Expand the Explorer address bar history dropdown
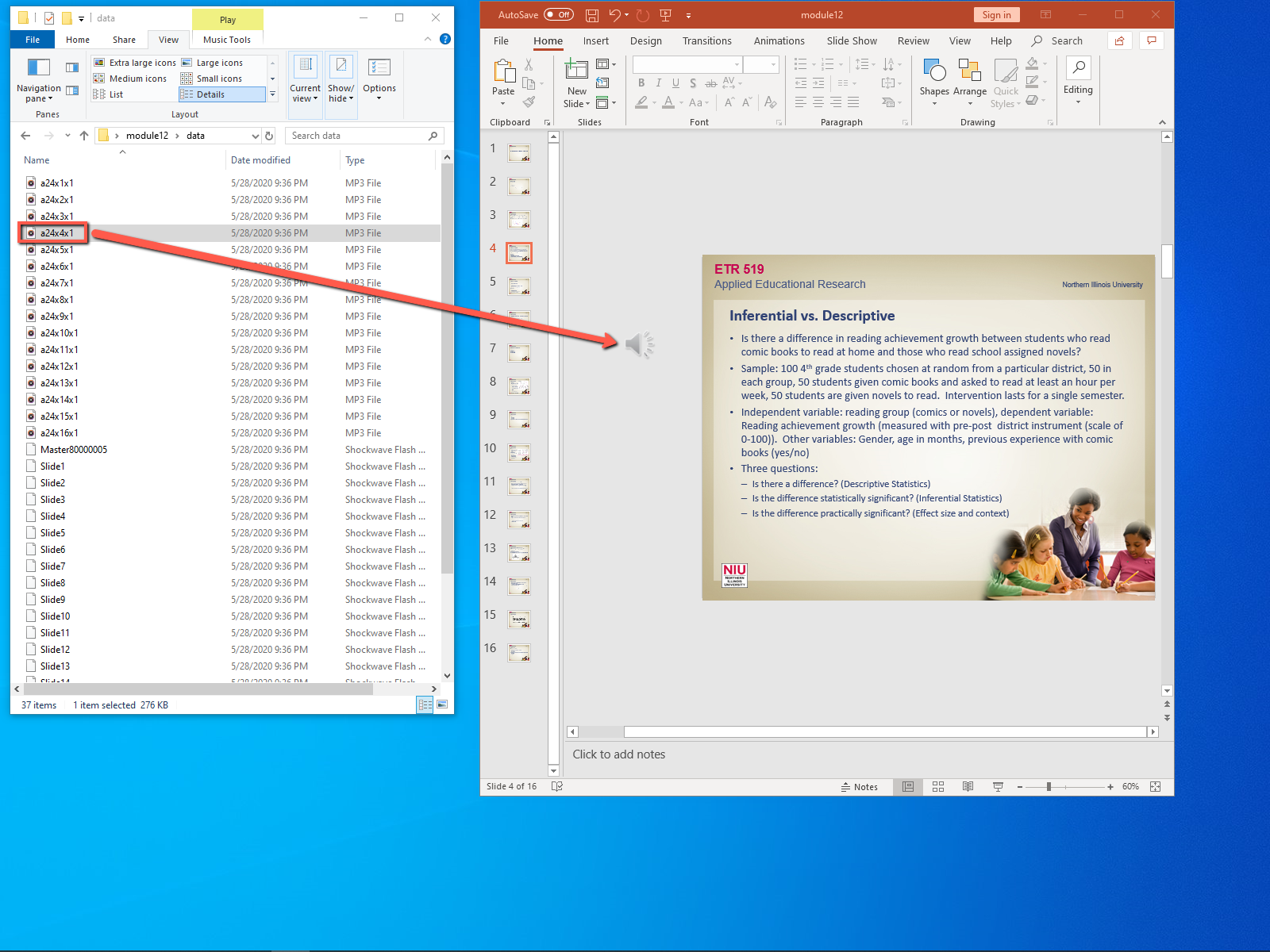1270x952 pixels. pyautogui.click(x=255, y=136)
